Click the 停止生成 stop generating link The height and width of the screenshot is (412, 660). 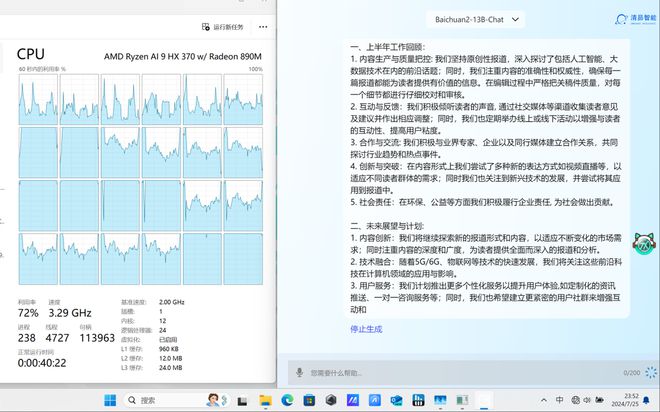pyautogui.click(x=366, y=329)
